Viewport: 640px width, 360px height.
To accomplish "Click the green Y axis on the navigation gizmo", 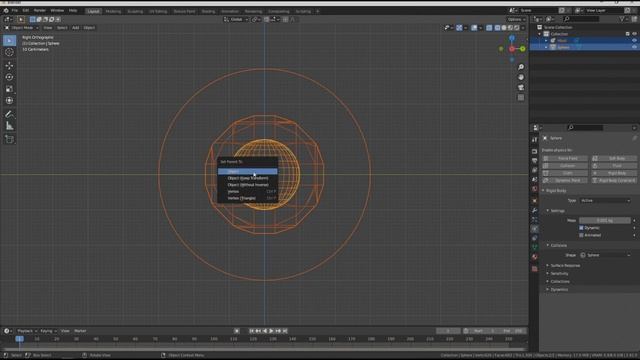I will (x=523, y=49).
